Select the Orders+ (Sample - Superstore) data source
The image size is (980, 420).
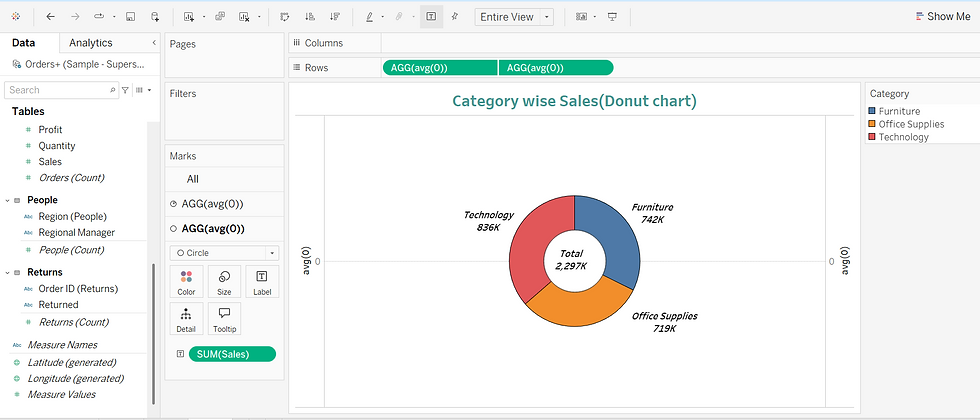[x=79, y=64]
